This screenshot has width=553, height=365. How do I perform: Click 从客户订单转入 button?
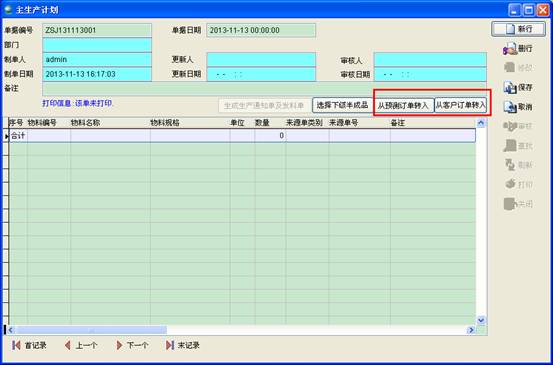click(461, 105)
